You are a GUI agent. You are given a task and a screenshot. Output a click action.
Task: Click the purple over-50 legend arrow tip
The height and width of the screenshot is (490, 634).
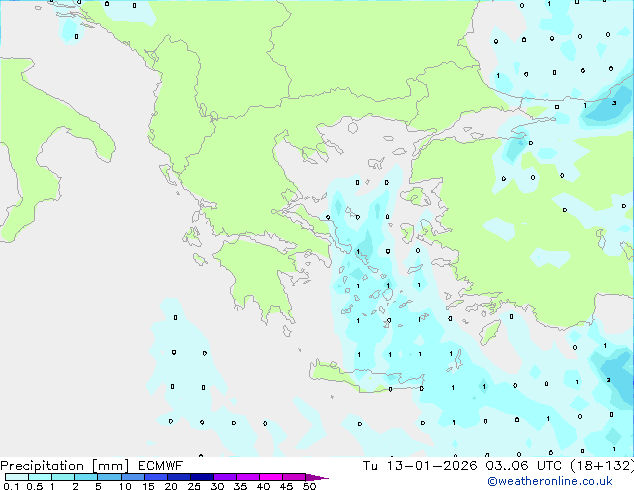(x=317, y=477)
